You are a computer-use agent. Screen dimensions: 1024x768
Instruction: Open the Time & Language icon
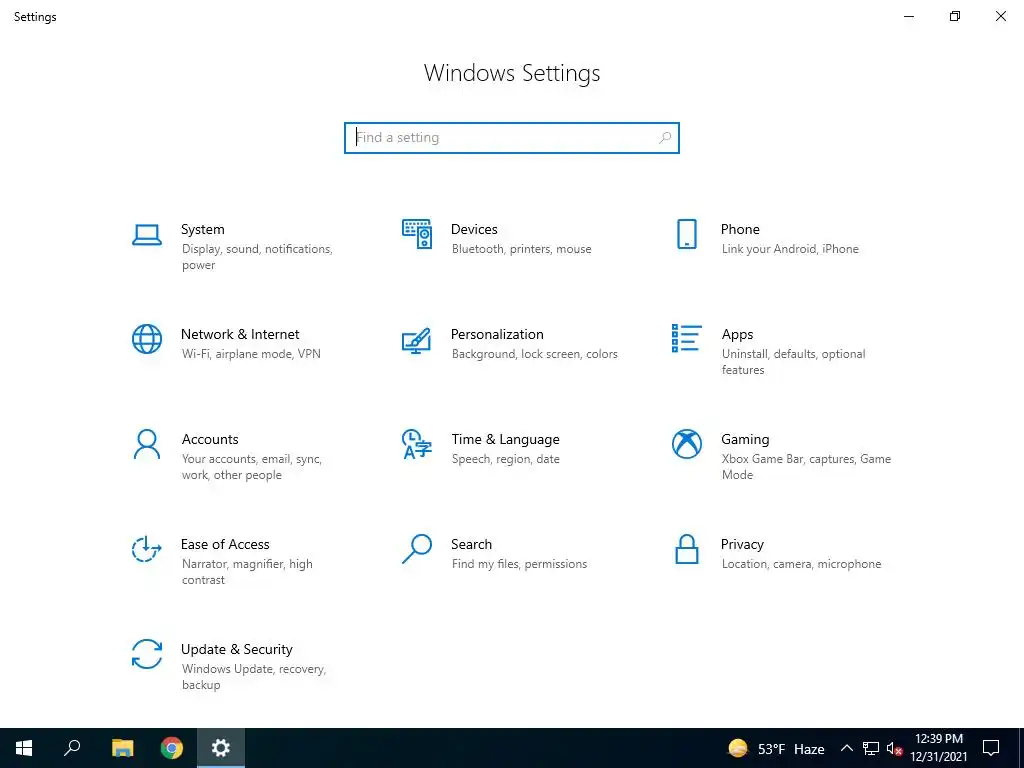pyautogui.click(x=417, y=444)
